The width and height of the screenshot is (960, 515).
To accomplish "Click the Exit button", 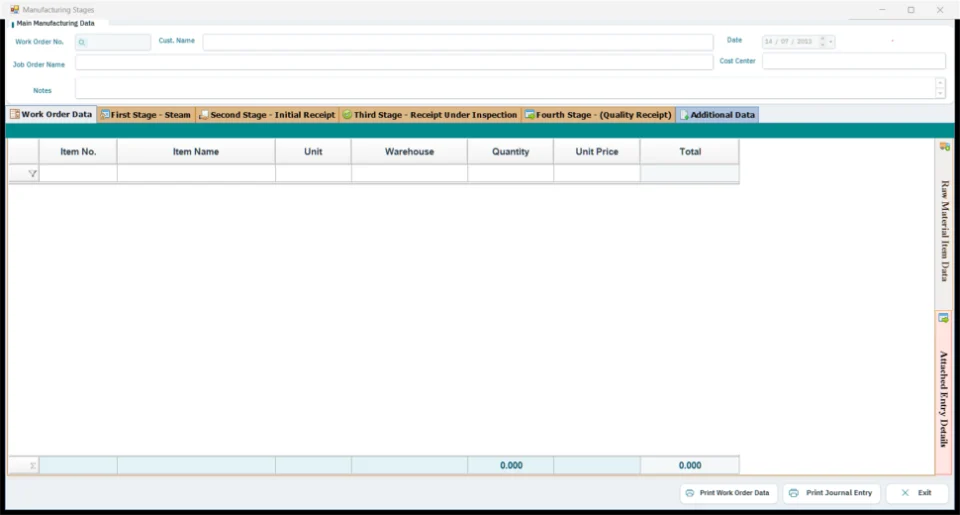I will pos(917,493).
